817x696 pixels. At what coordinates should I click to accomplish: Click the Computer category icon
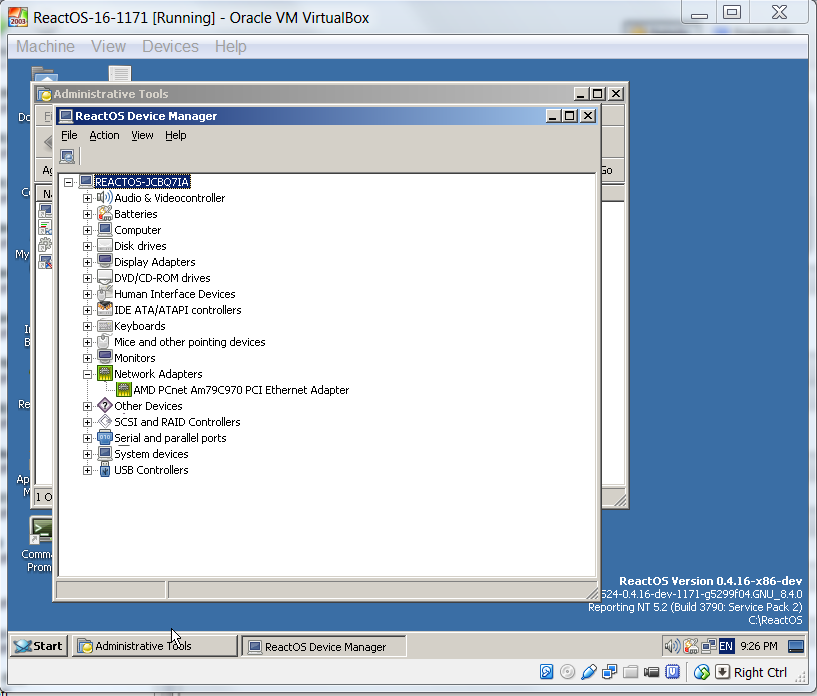pos(105,230)
